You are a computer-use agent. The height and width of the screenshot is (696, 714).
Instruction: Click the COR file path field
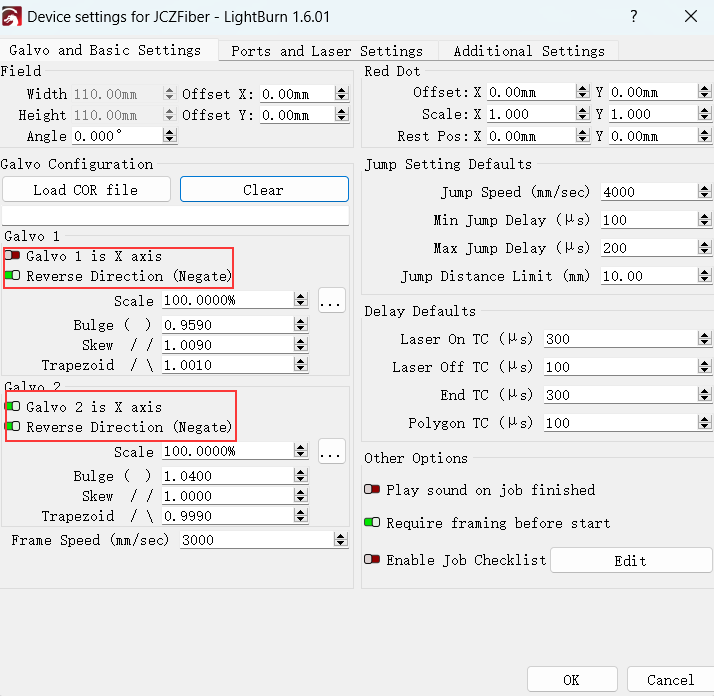click(175, 216)
